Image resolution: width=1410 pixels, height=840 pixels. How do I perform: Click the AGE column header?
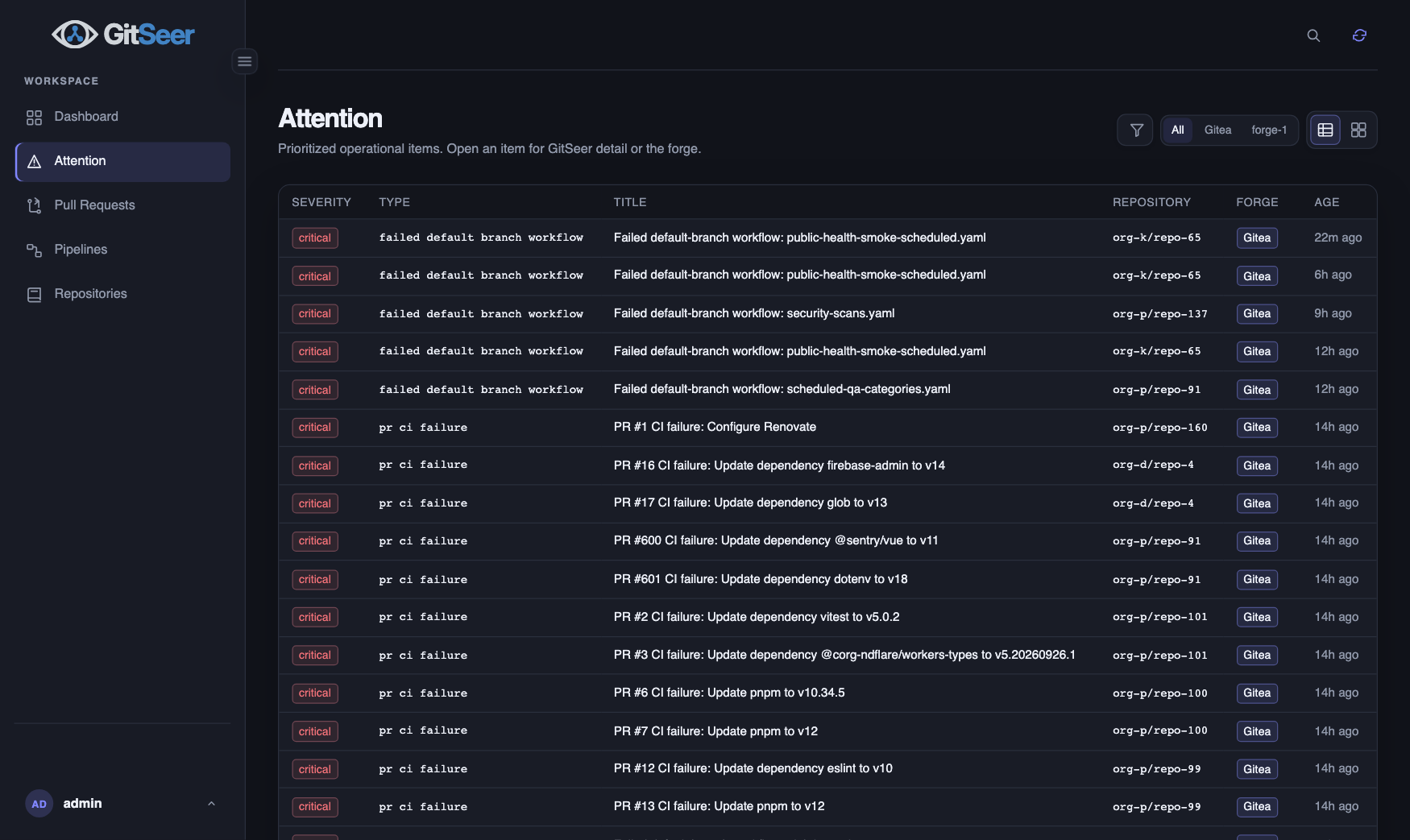pos(1326,202)
